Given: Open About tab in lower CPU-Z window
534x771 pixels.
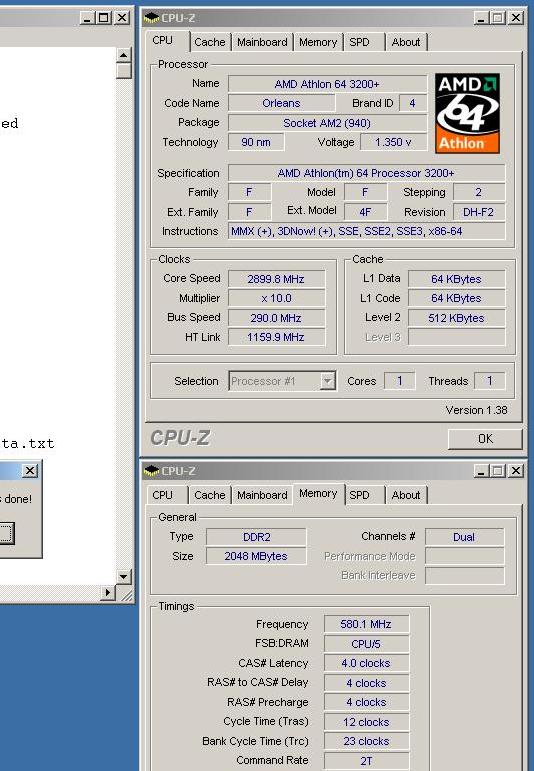Looking at the screenshot, I should tap(406, 495).
